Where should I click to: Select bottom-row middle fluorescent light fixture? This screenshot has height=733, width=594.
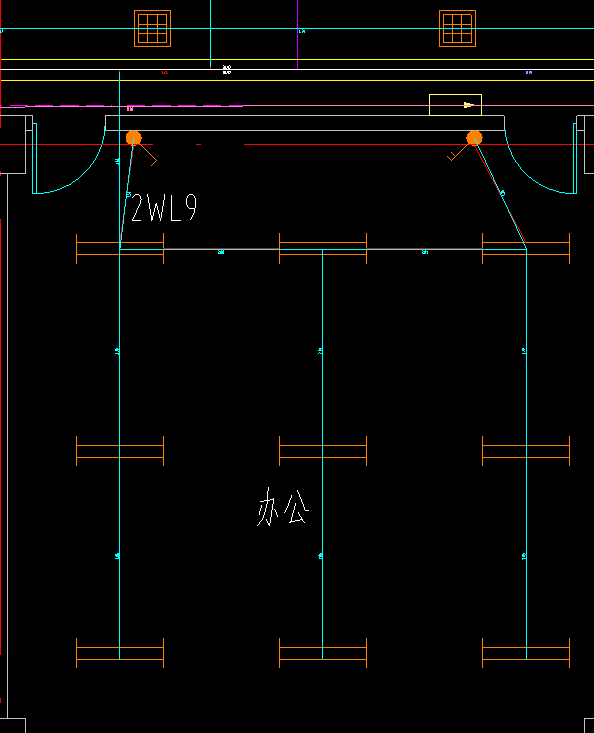click(x=323, y=653)
